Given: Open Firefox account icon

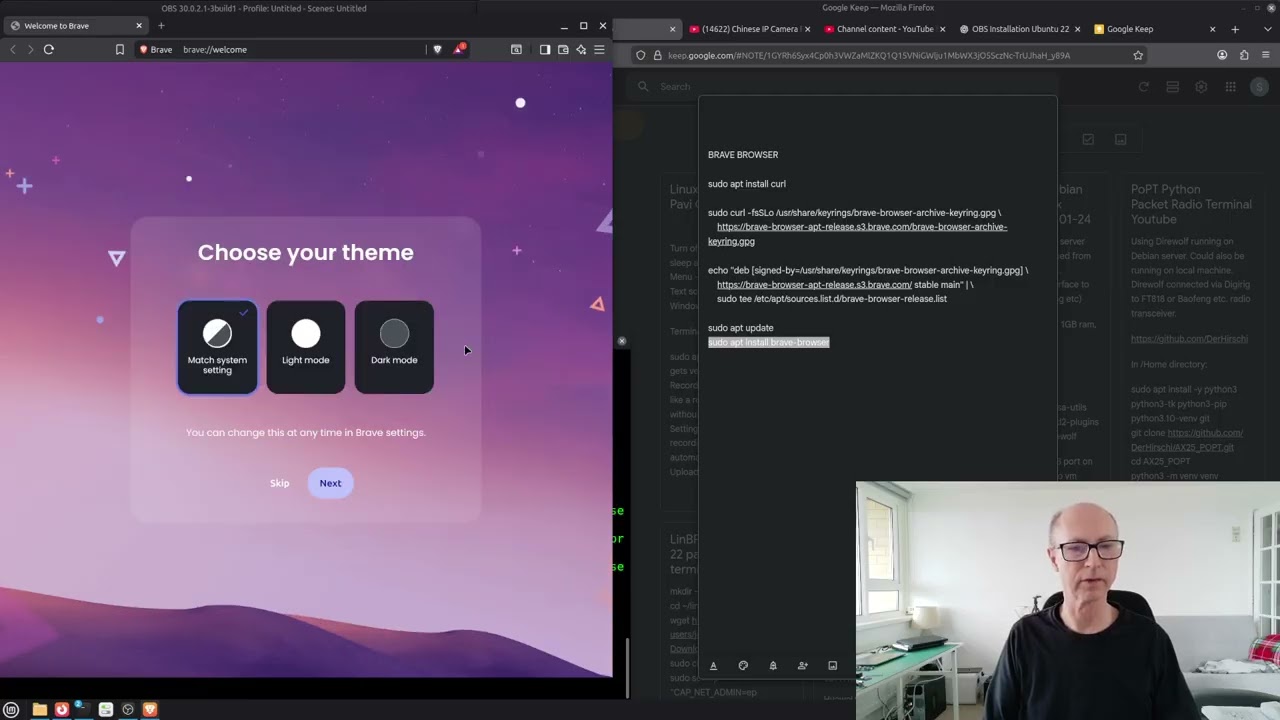Looking at the screenshot, I should pos(1222,55).
